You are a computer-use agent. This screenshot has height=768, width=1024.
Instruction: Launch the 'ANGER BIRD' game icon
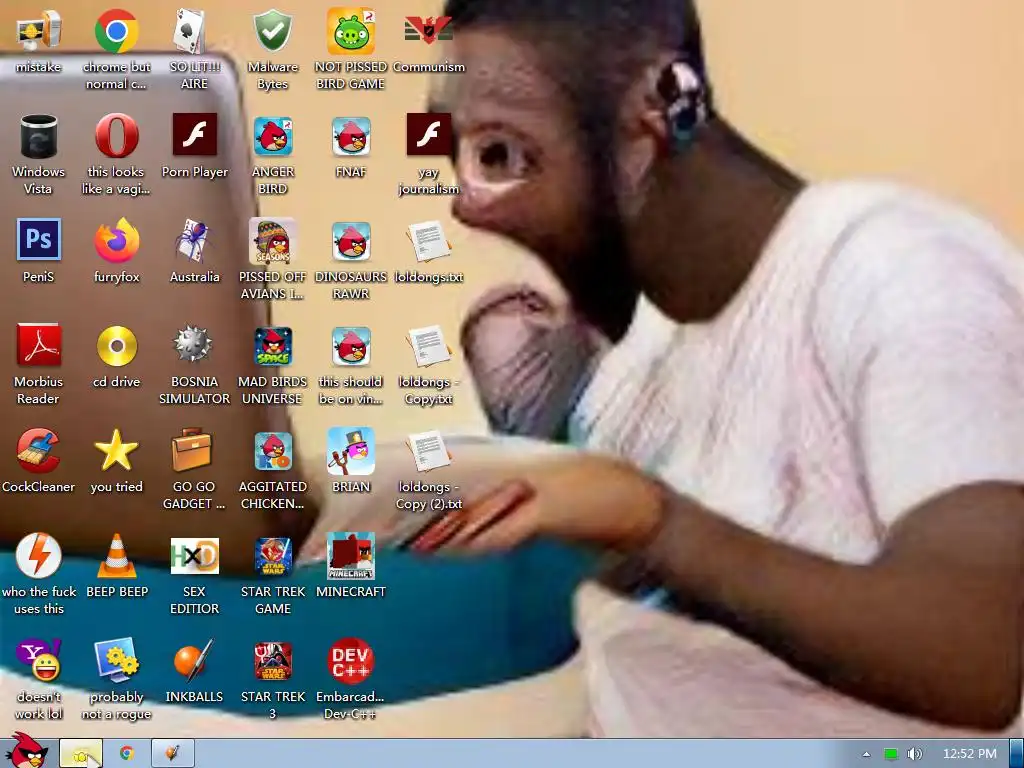(x=272, y=136)
